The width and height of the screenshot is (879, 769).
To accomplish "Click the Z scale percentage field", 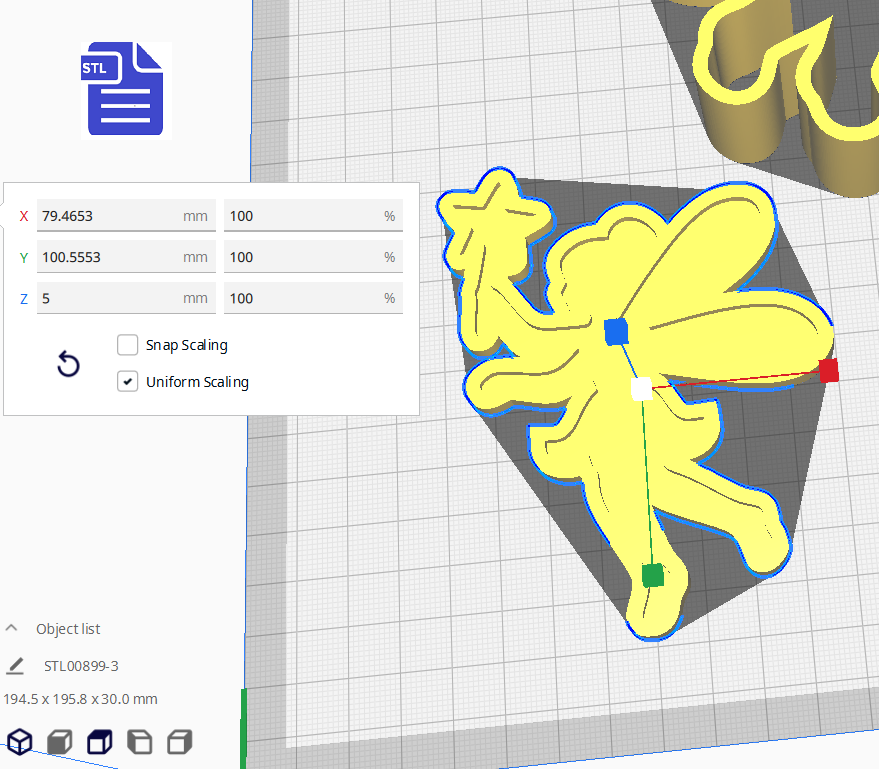I will click(300, 298).
